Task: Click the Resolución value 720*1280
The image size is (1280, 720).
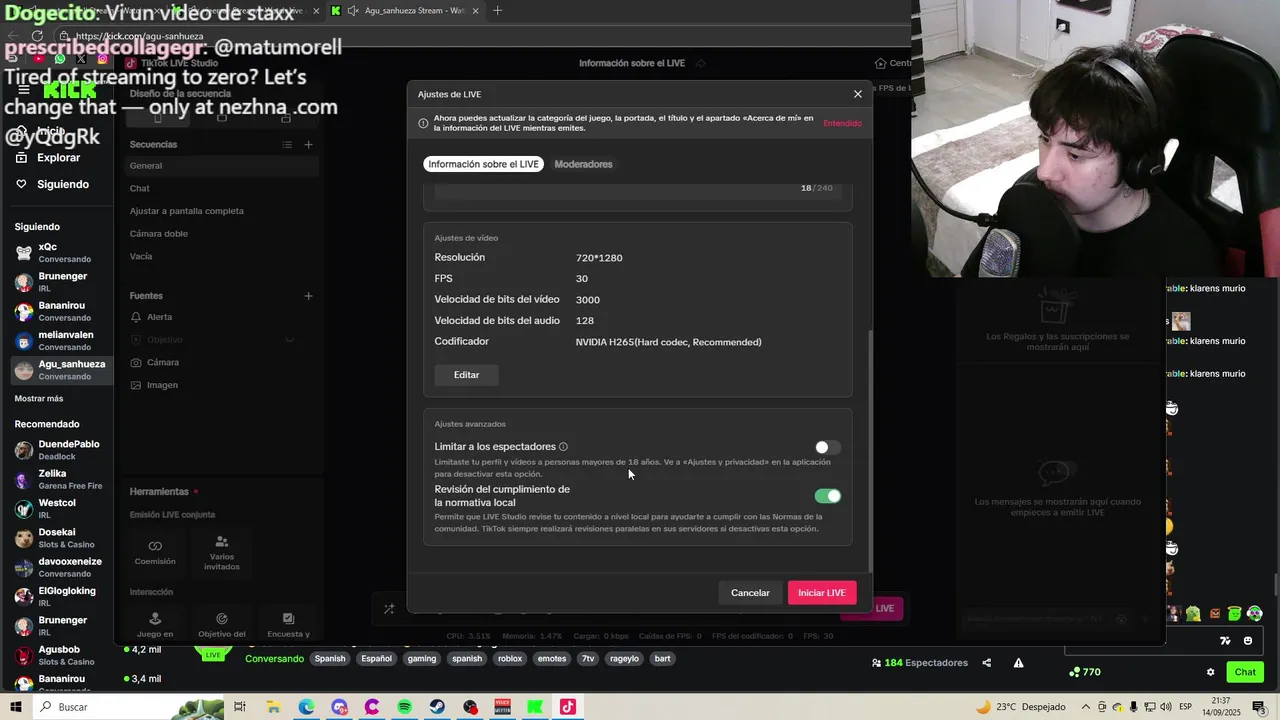Action: pyautogui.click(x=599, y=258)
